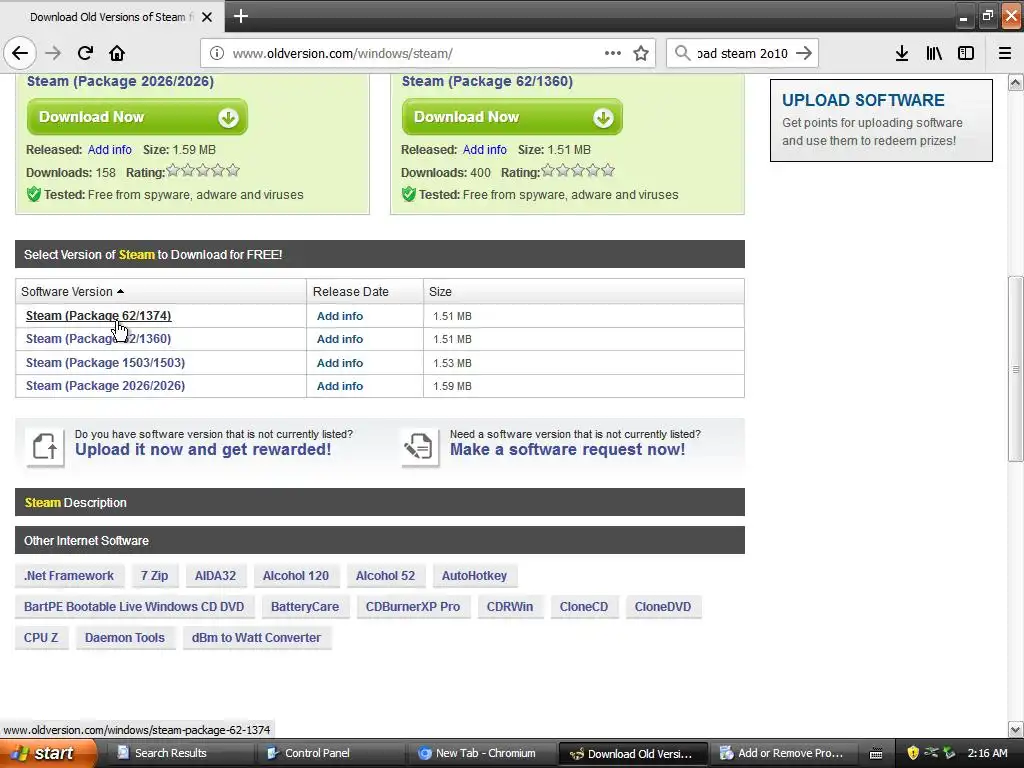Open page actions three-dot menu
The width and height of the screenshot is (1024, 768).
coord(613,53)
